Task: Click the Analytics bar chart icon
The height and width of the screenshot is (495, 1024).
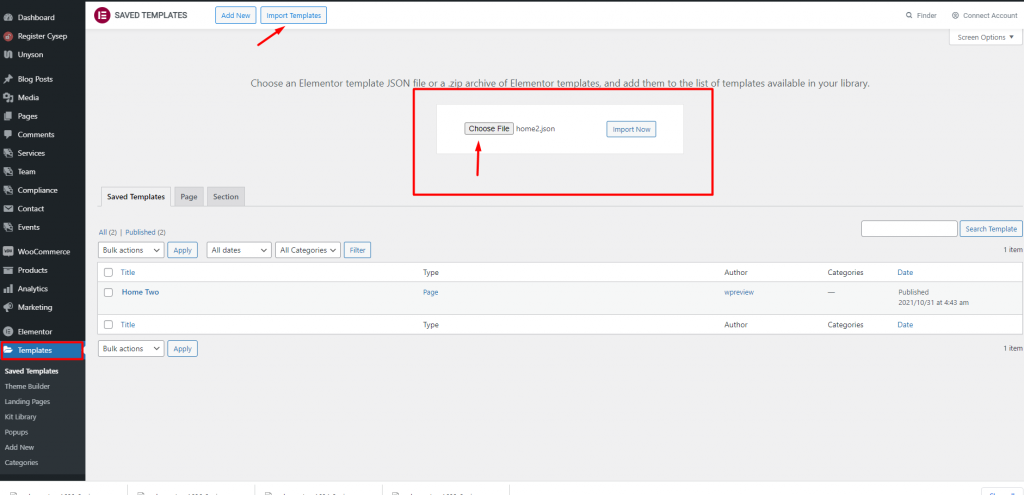Action: coord(8,289)
